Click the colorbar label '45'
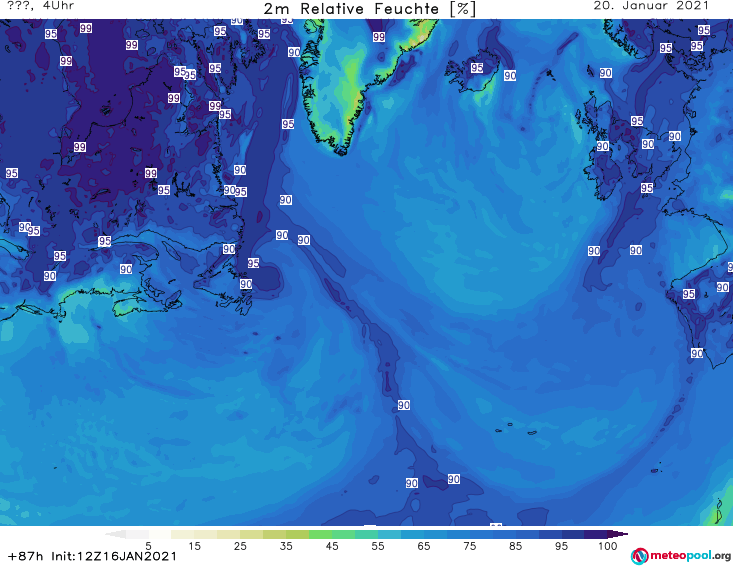 [332, 546]
